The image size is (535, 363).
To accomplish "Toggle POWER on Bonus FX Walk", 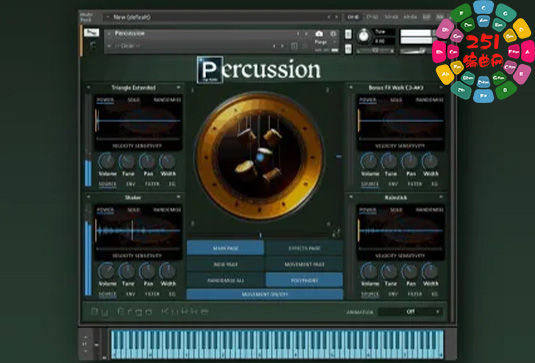I will pos(368,100).
